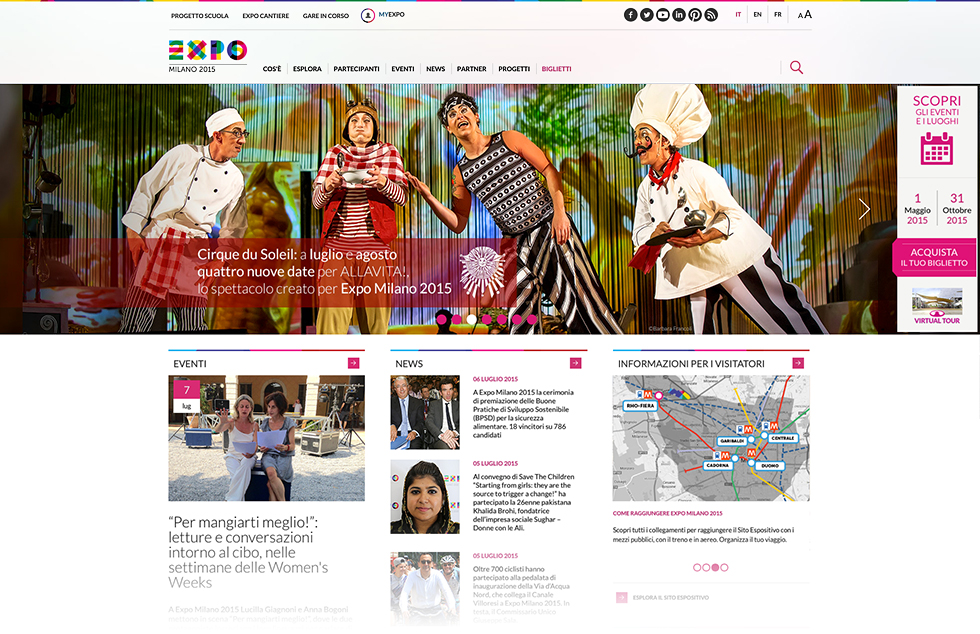Open the 06 Luglio 2015 news thumbnail
The height and width of the screenshot is (634, 980).
425,412
